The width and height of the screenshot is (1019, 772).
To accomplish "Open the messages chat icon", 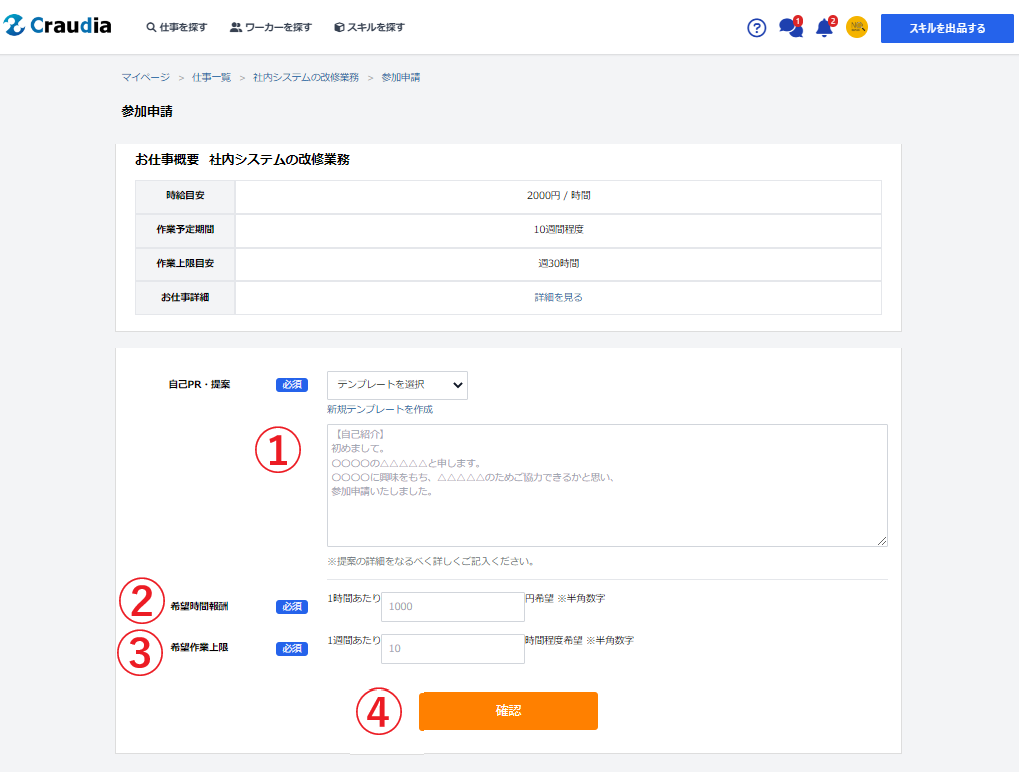I will [x=790, y=28].
